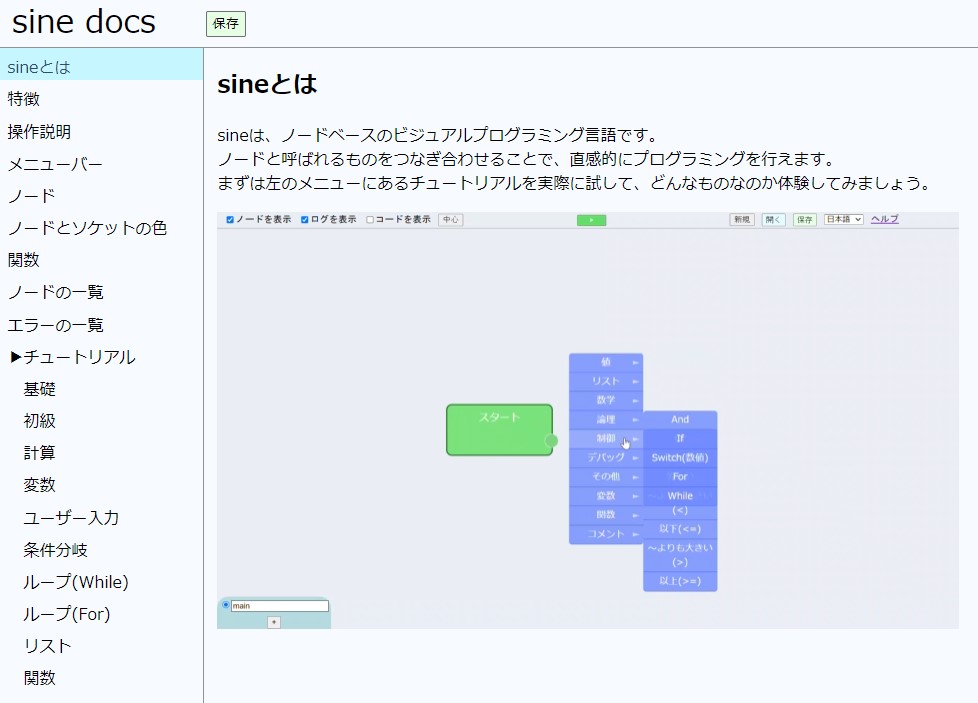This screenshot has height=703, width=978.
Task: Open the 計算 tutorial
Action: coord(40,453)
